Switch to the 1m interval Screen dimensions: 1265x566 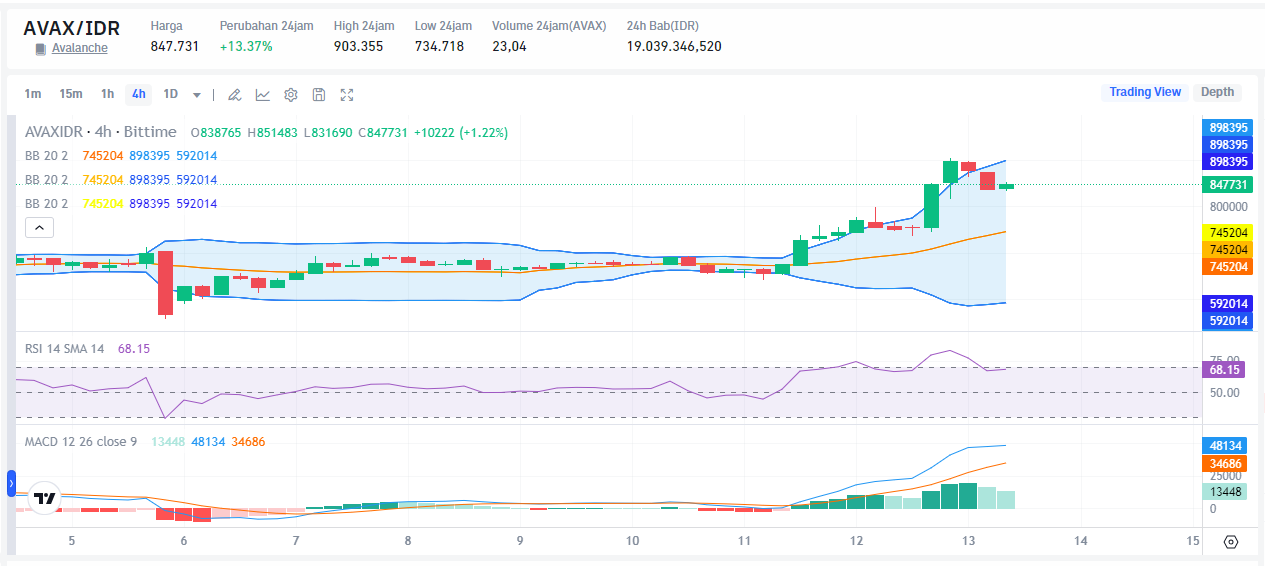pos(33,94)
